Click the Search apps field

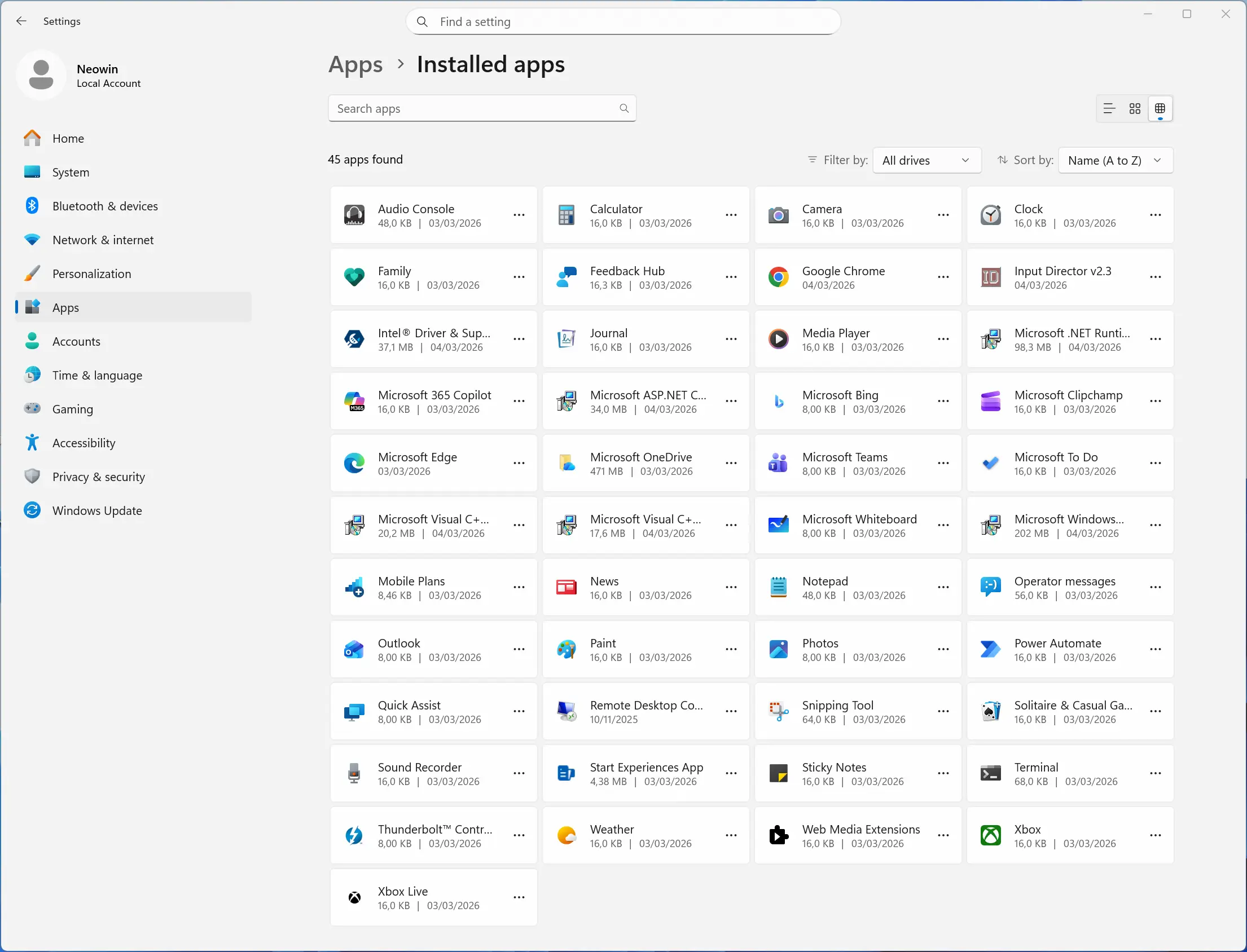(x=482, y=108)
